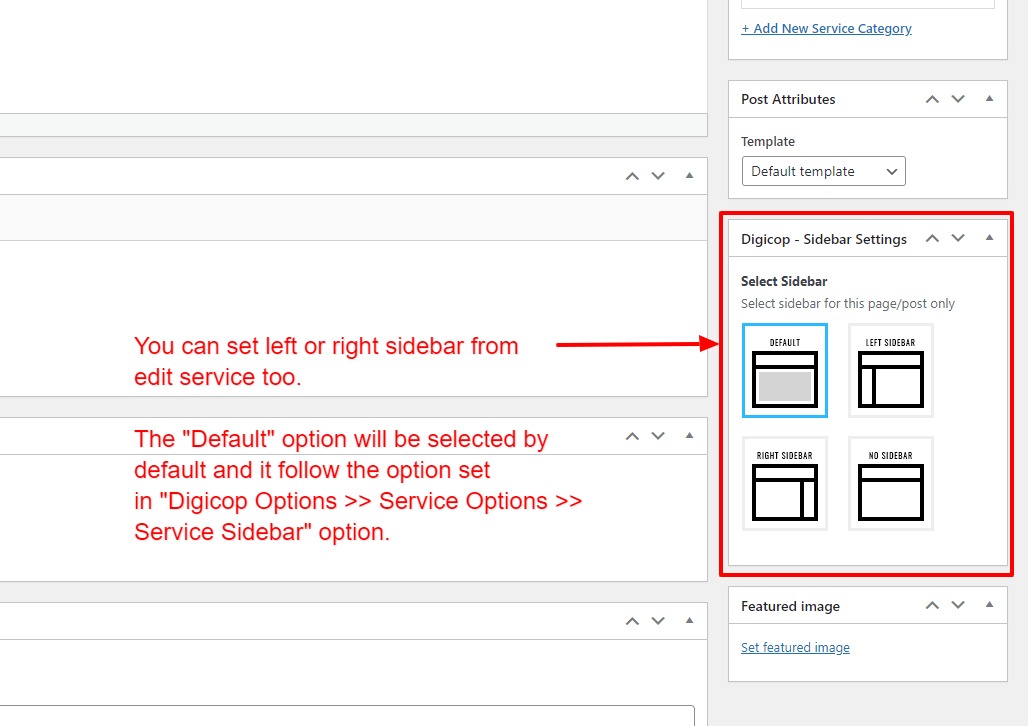Collapse the Featured image panel
This screenshot has height=726, width=1028.
coord(989,606)
